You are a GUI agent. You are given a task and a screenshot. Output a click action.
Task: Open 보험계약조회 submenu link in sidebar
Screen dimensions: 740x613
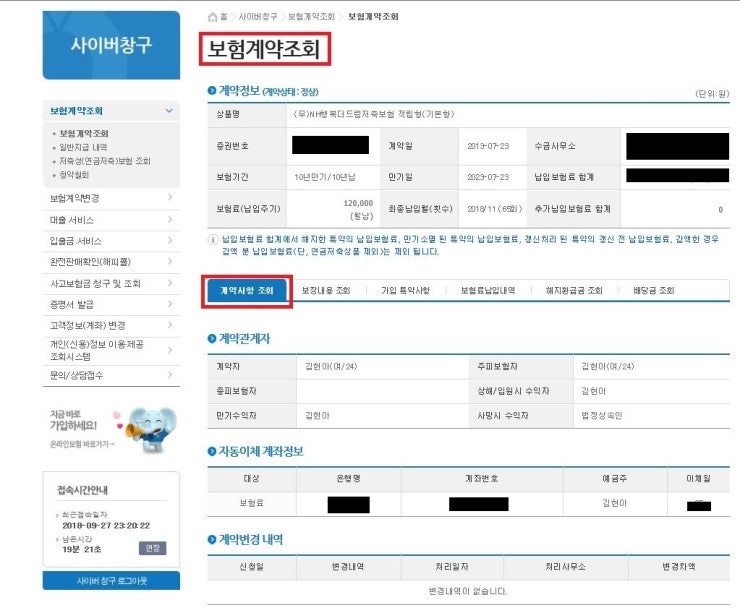tap(84, 134)
